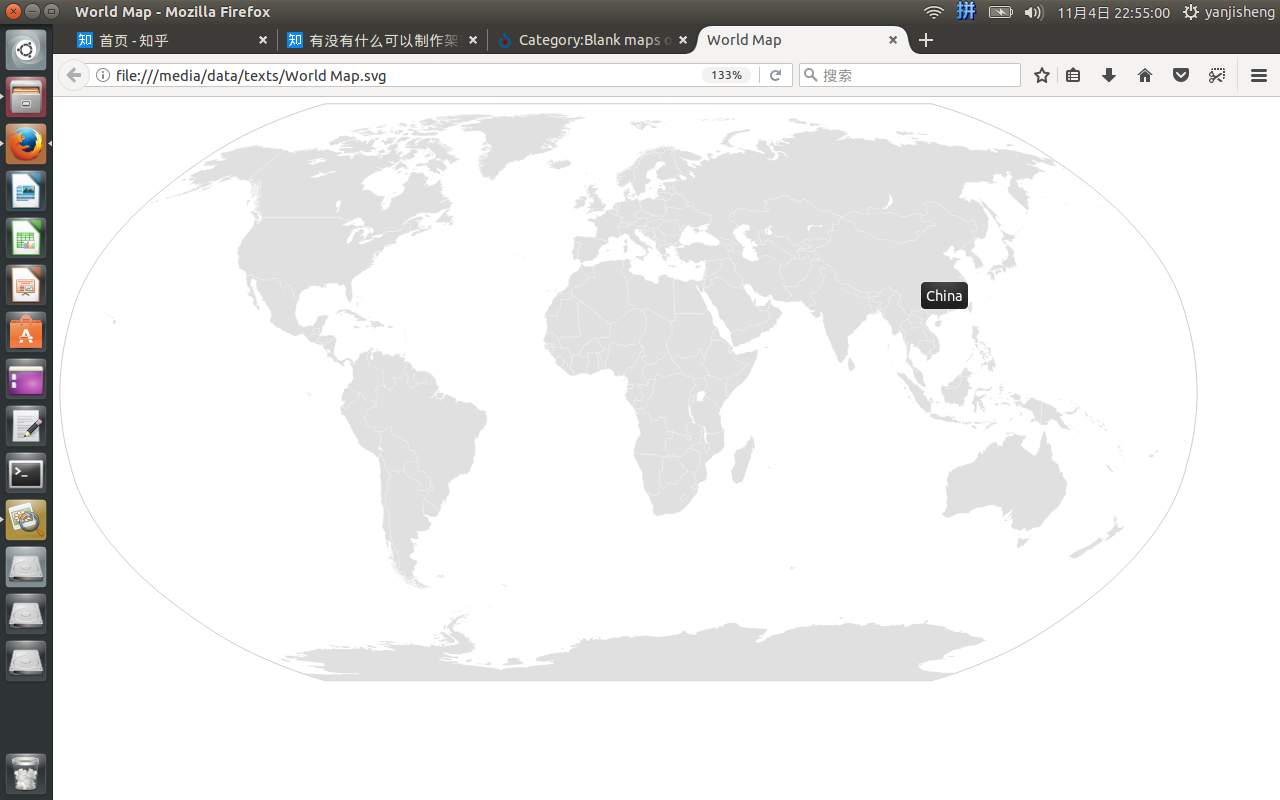Close the 有没有什么可以制作架 tab
Viewport: 1280px width, 800px height.
click(473, 40)
